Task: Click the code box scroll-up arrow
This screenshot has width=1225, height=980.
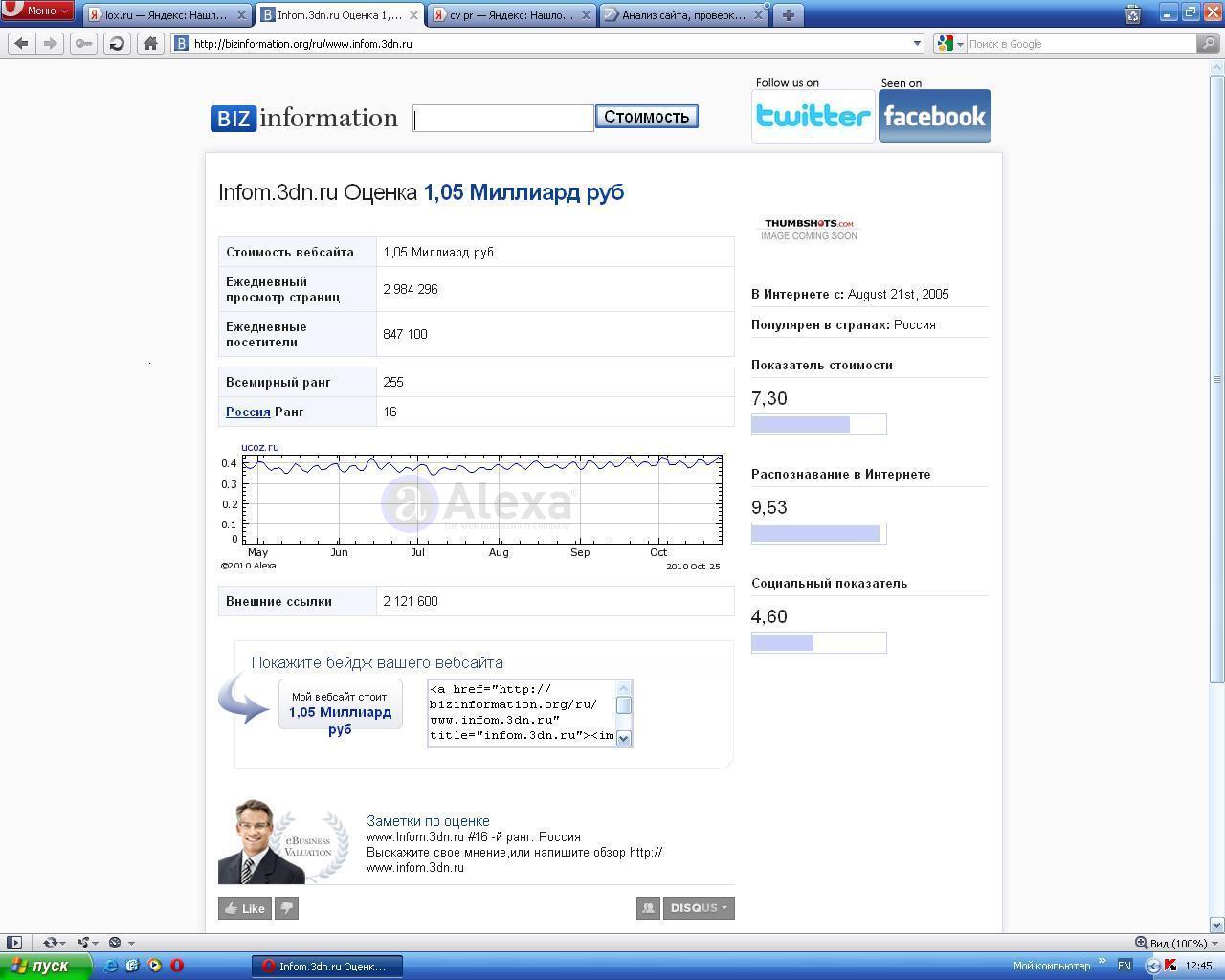Action: coord(624,687)
